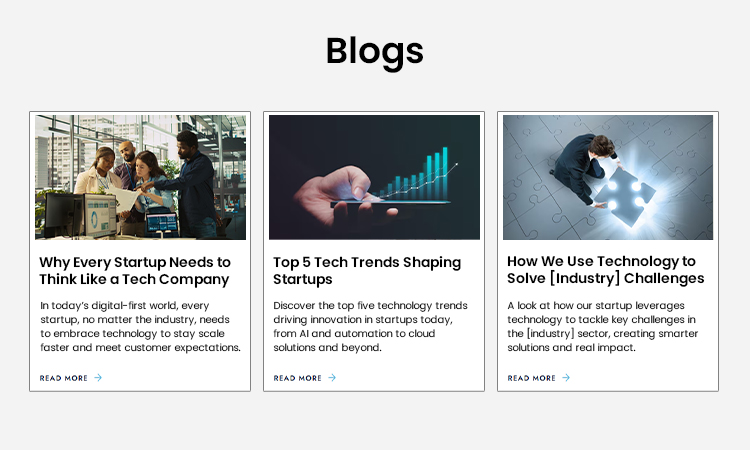Image resolution: width=750 pixels, height=450 pixels.
Task: Click the 'In today's digital-first world' description text
Action: click(x=140, y=327)
